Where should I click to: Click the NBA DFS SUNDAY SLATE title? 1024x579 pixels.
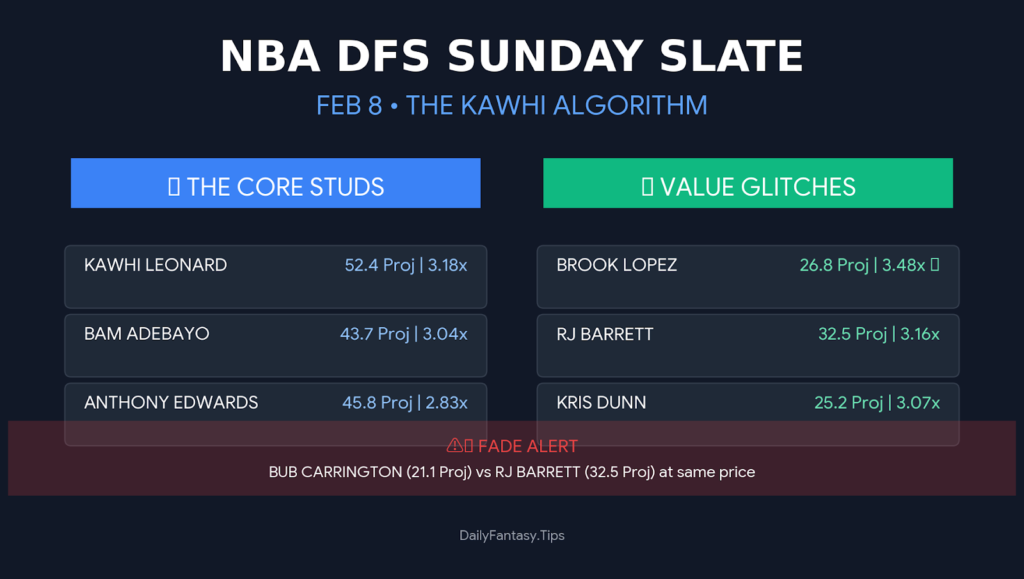512,57
